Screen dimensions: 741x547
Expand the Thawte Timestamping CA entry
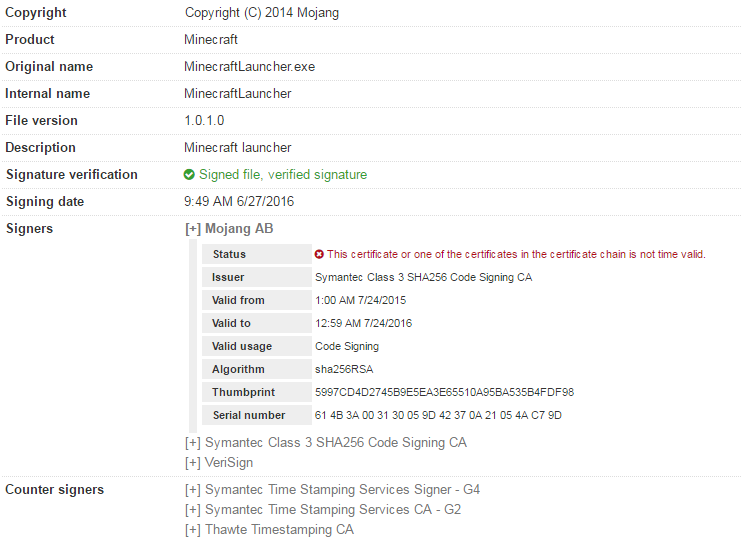(193, 530)
